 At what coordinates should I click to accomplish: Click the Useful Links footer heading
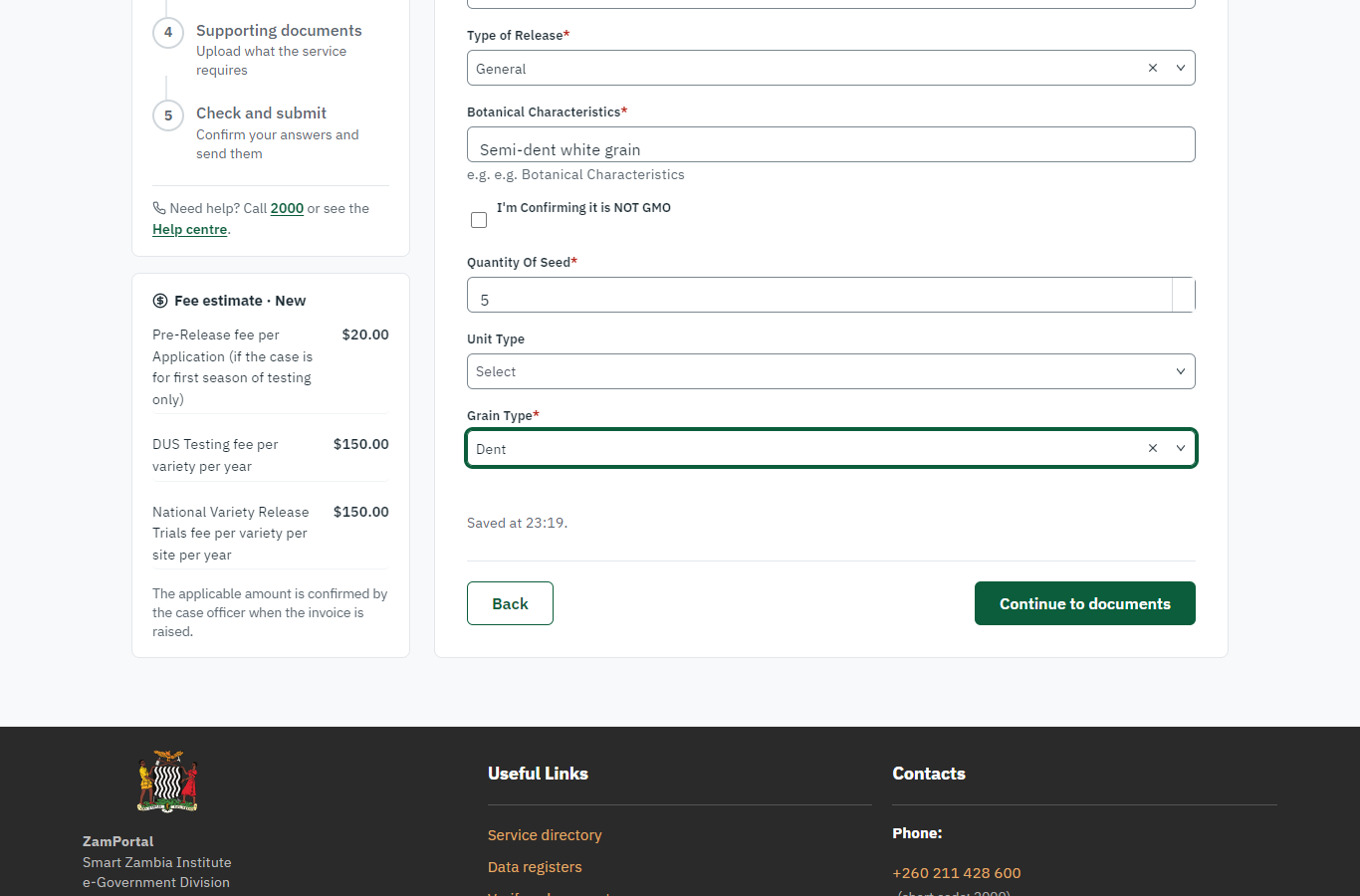coord(538,774)
